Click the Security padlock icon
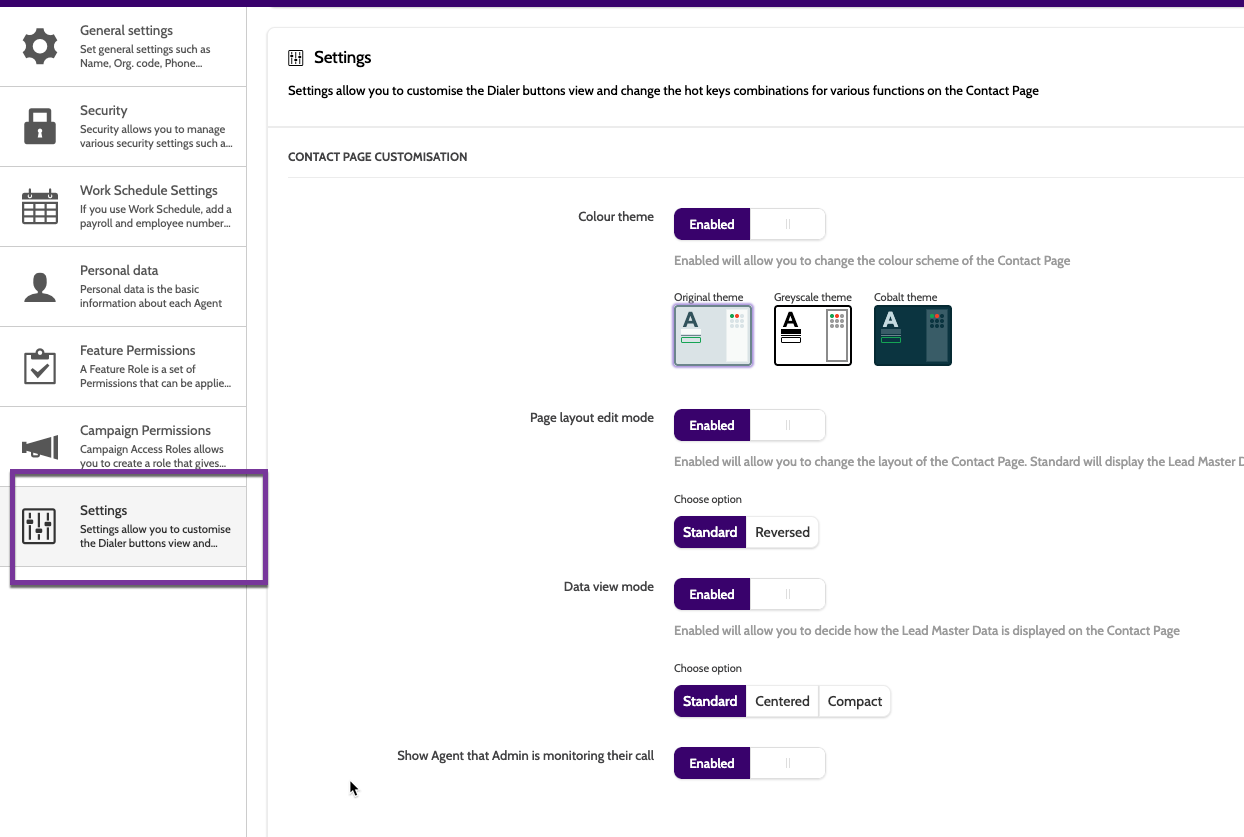1244x837 pixels. pos(40,127)
